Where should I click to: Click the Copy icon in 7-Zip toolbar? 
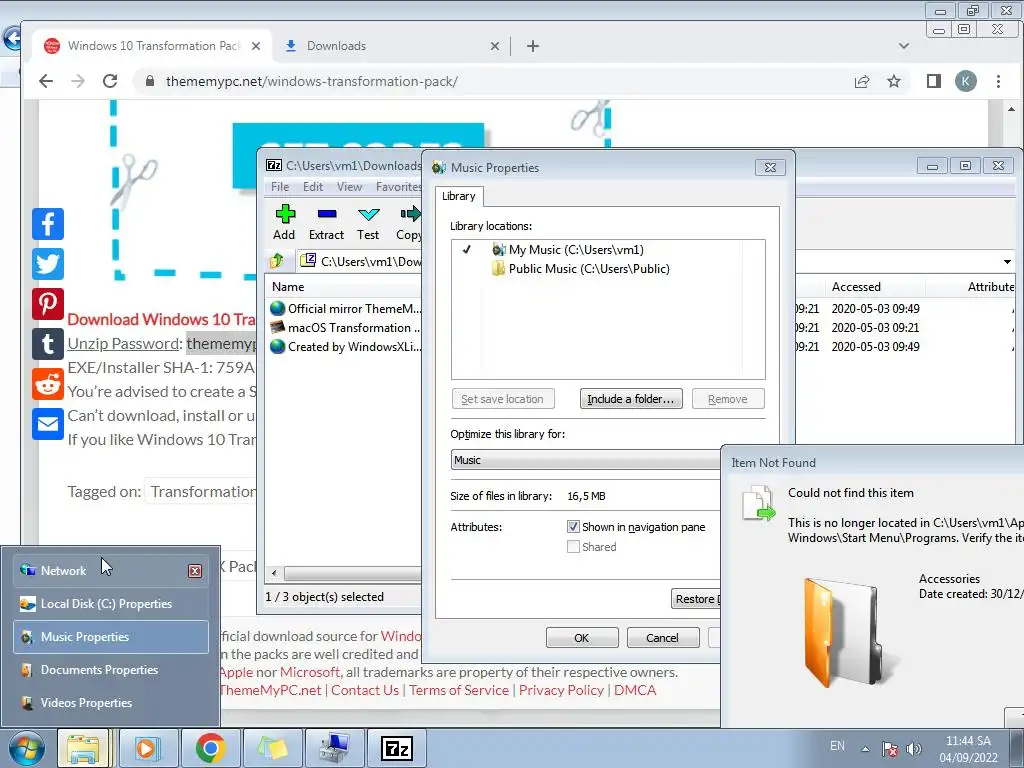tap(409, 222)
